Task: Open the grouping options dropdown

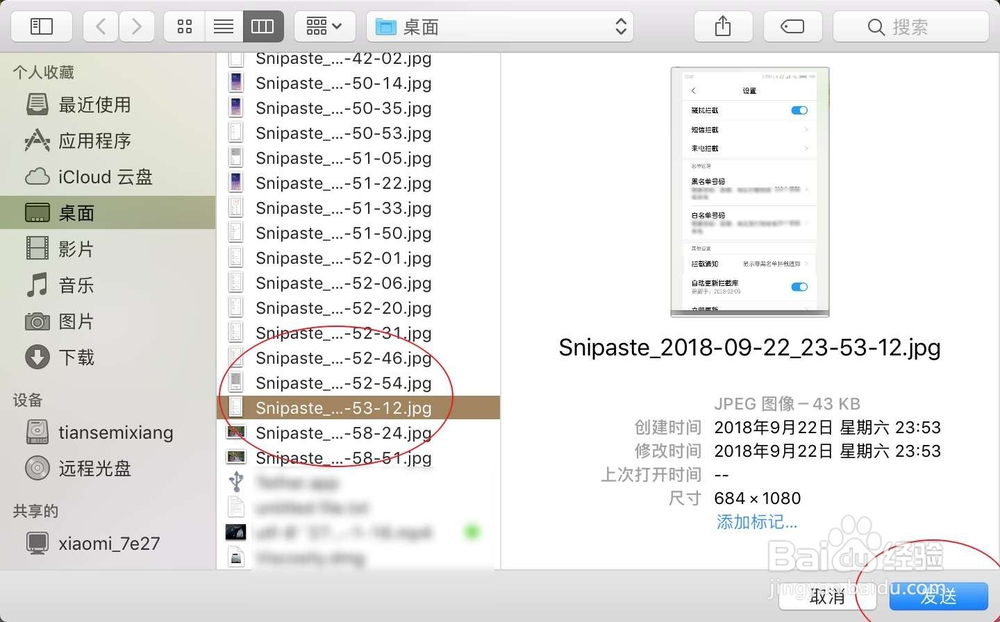Action: [x=322, y=26]
